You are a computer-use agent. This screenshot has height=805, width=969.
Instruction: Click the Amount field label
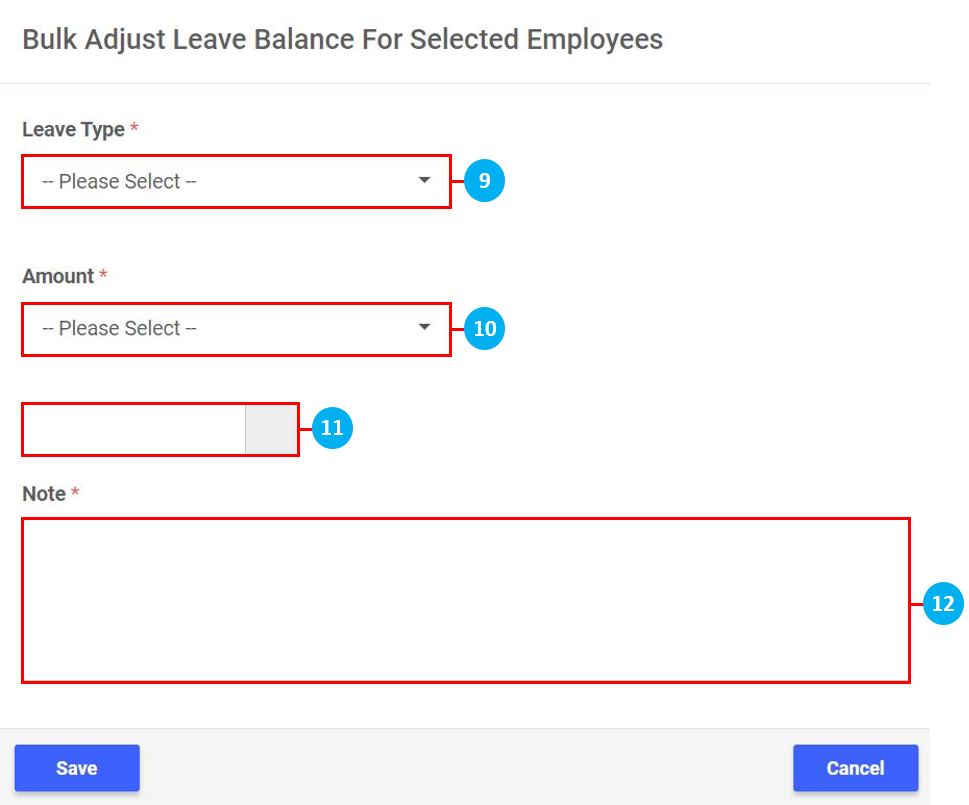click(x=58, y=276)
